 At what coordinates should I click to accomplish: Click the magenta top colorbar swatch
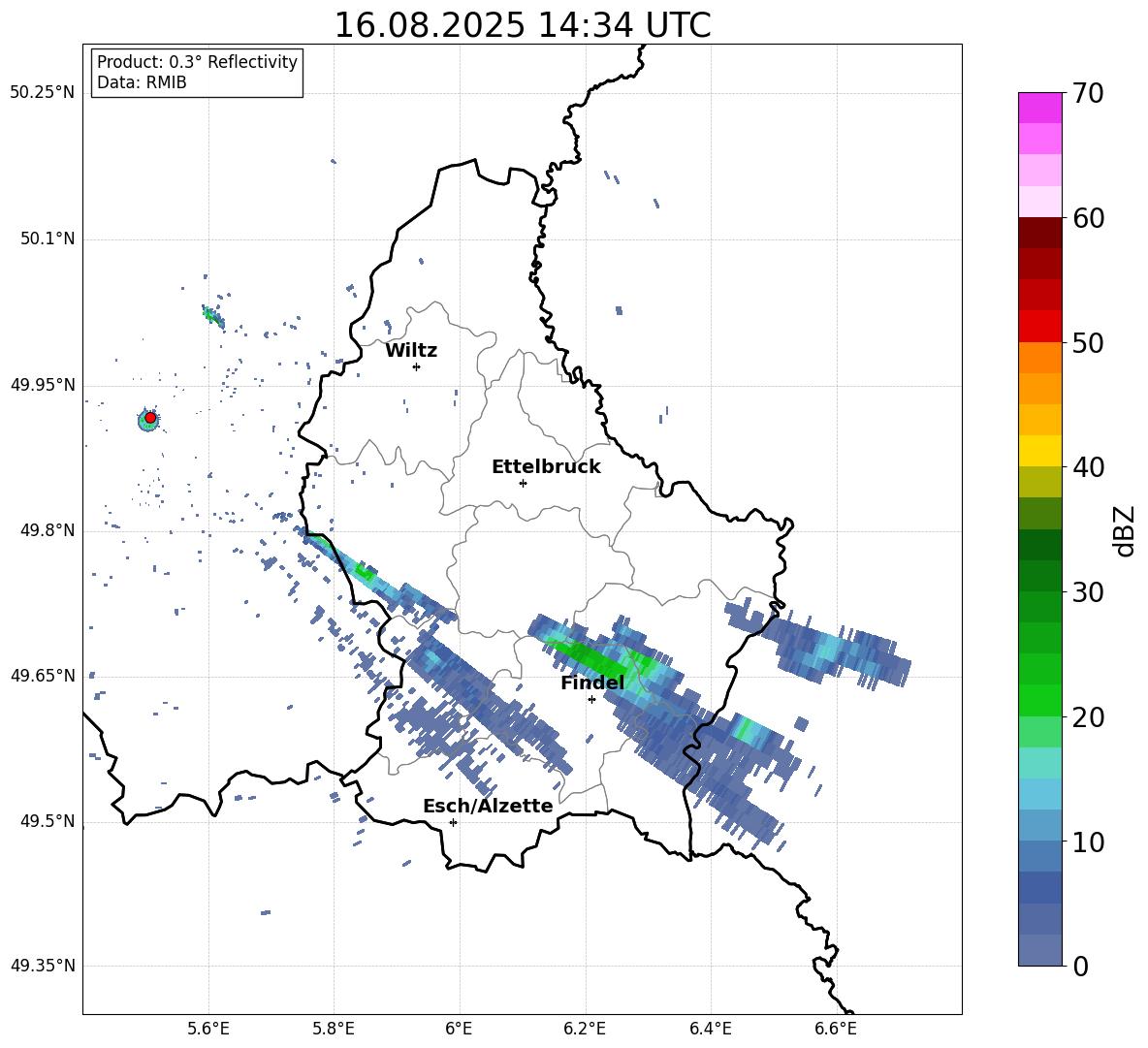[1039, 109]
